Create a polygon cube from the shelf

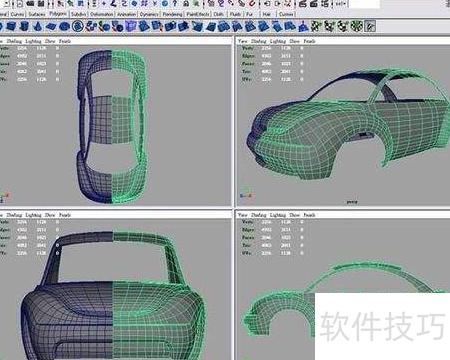[x=11, y=26]
